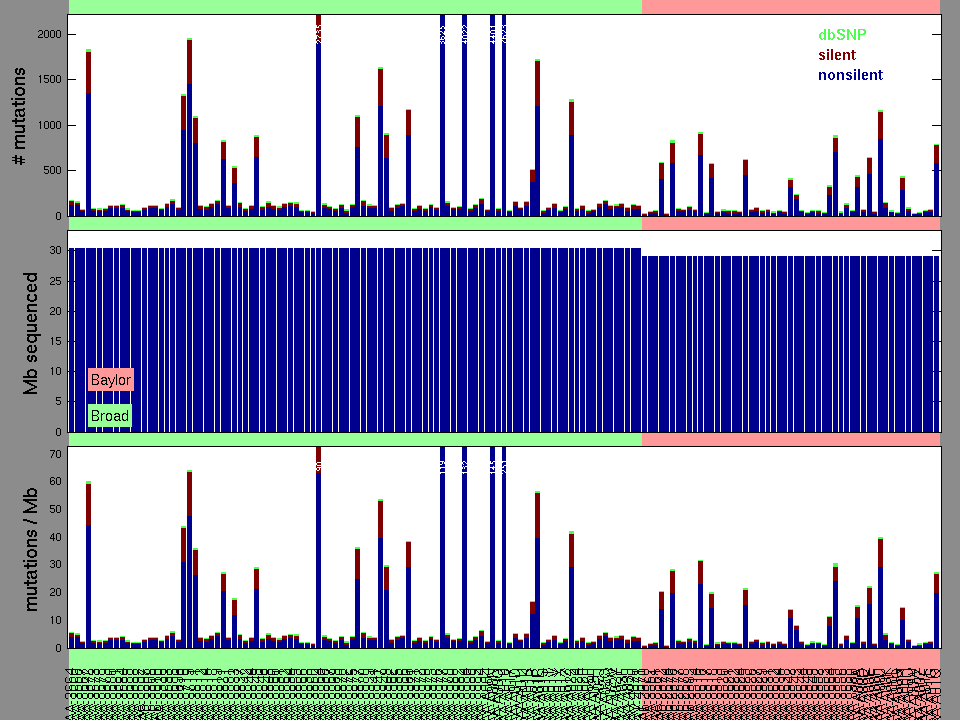Click the green strip above the mutations/Mb chart

(355, 439)
